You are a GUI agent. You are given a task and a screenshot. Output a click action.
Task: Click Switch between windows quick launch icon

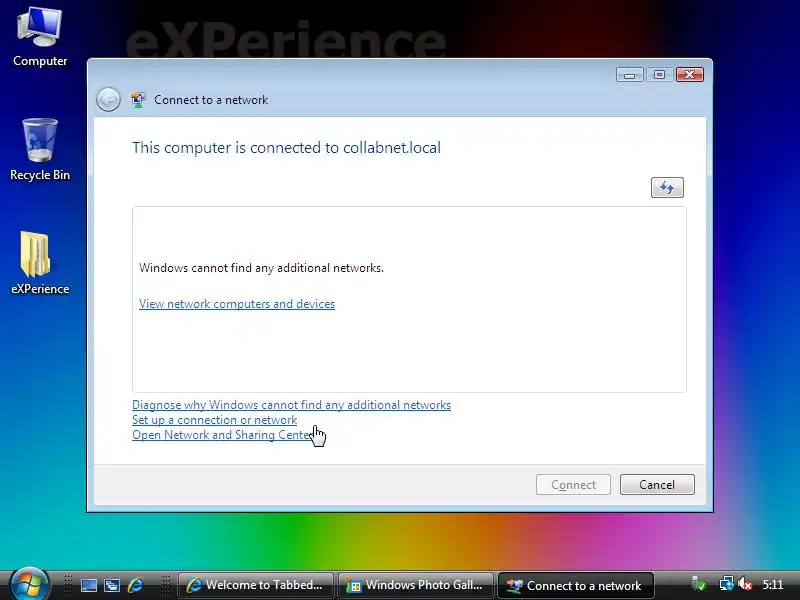[112, 585]
